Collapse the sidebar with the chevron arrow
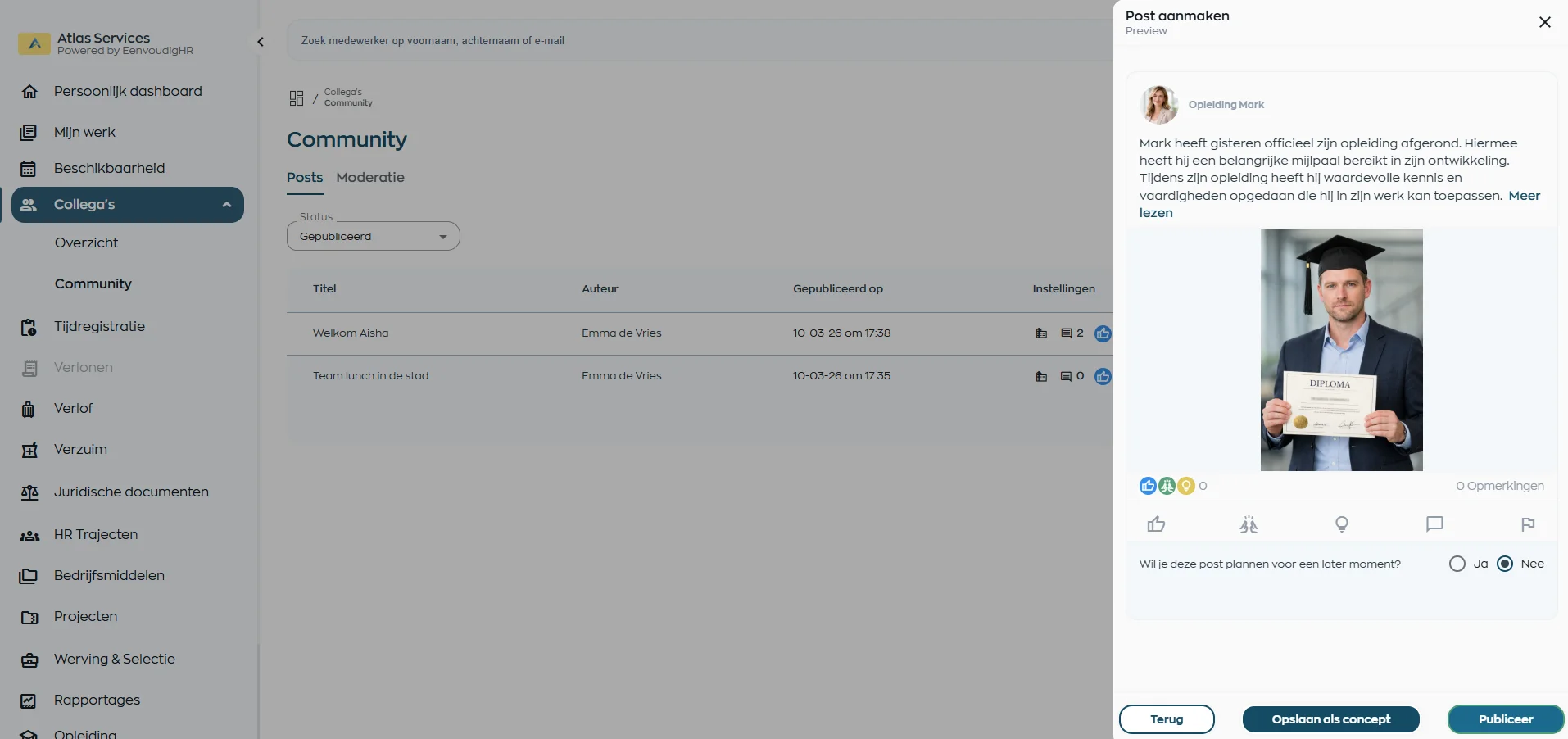Screen dimensions: 1568x739 [261, 42]
